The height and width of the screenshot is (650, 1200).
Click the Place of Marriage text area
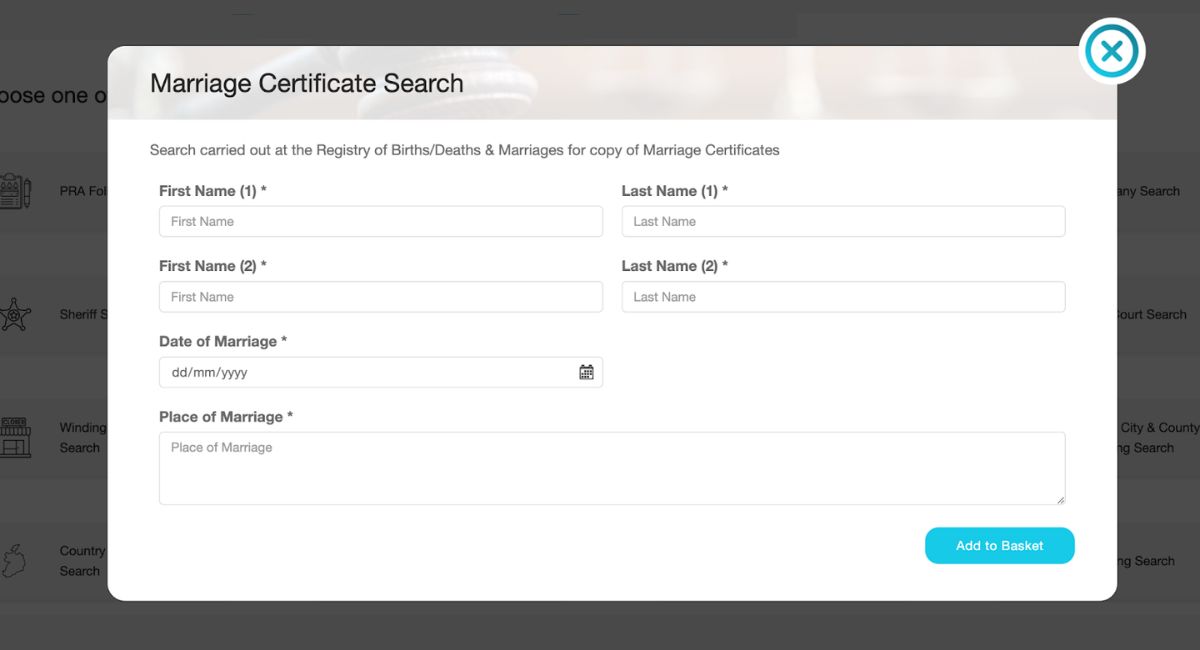pos(612,468)
